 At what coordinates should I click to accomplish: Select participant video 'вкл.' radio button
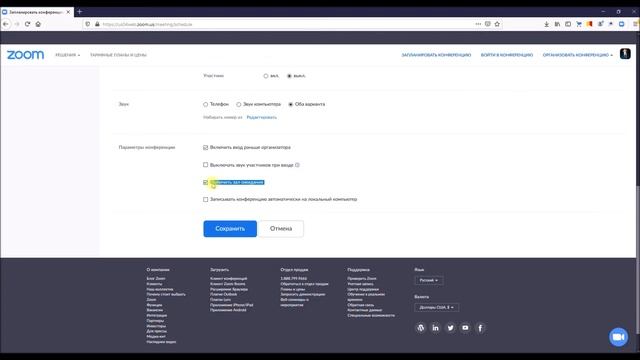click(266, 76)
